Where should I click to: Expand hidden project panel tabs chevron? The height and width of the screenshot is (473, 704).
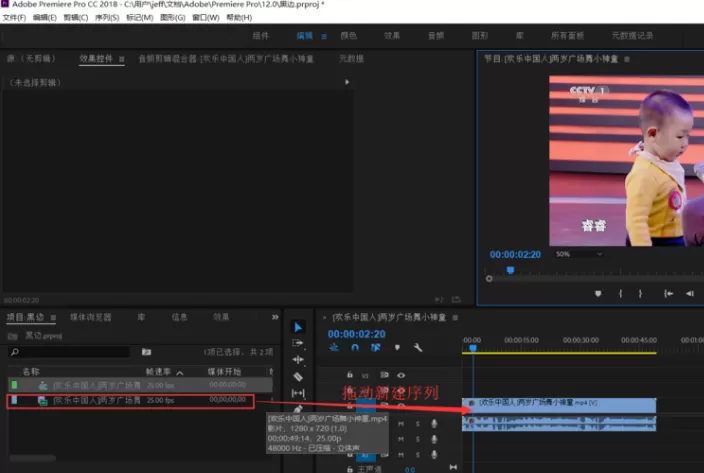[275, 317]
